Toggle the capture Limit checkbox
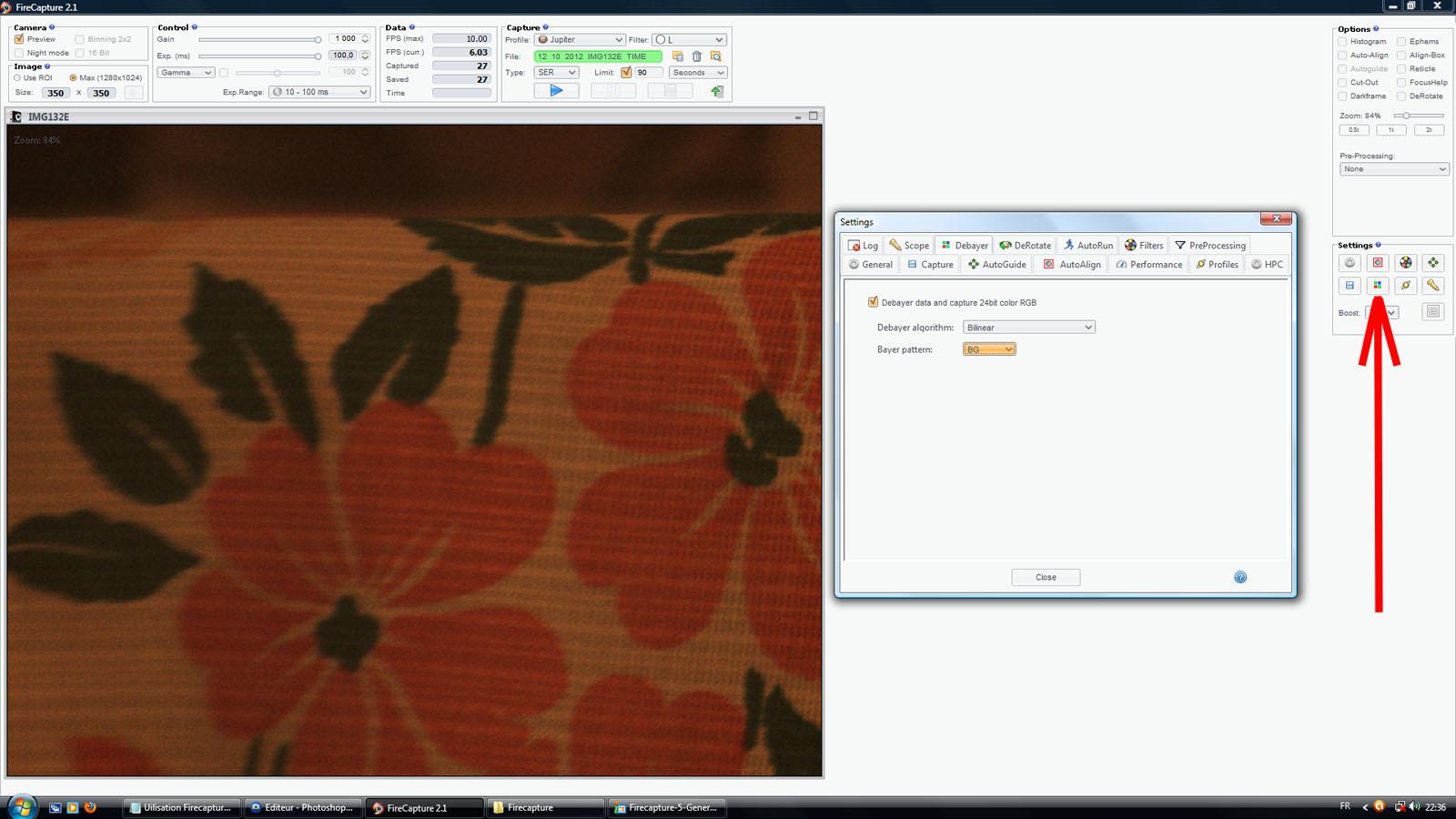 coord(626,73)
